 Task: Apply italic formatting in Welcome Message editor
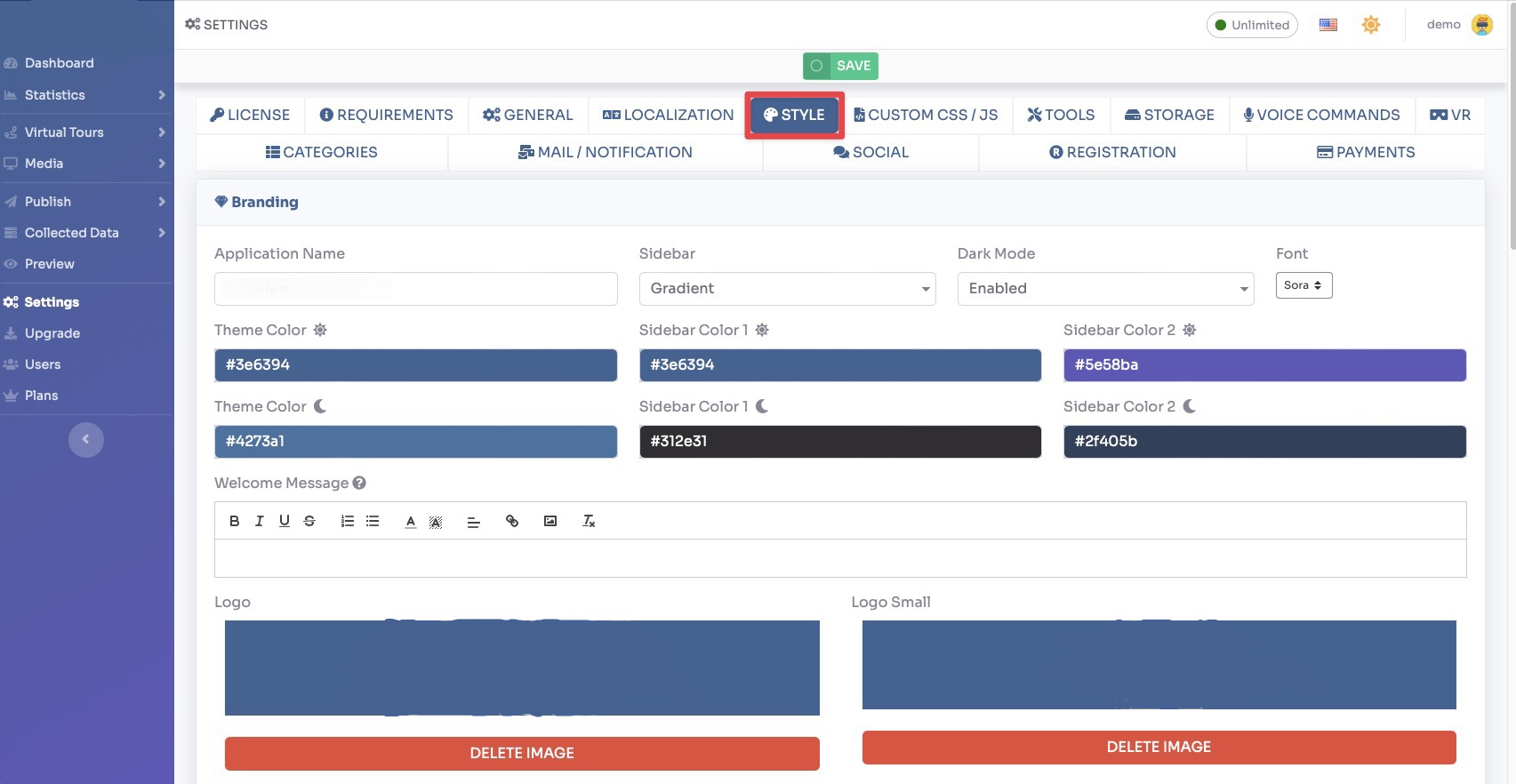click(259, 521)
